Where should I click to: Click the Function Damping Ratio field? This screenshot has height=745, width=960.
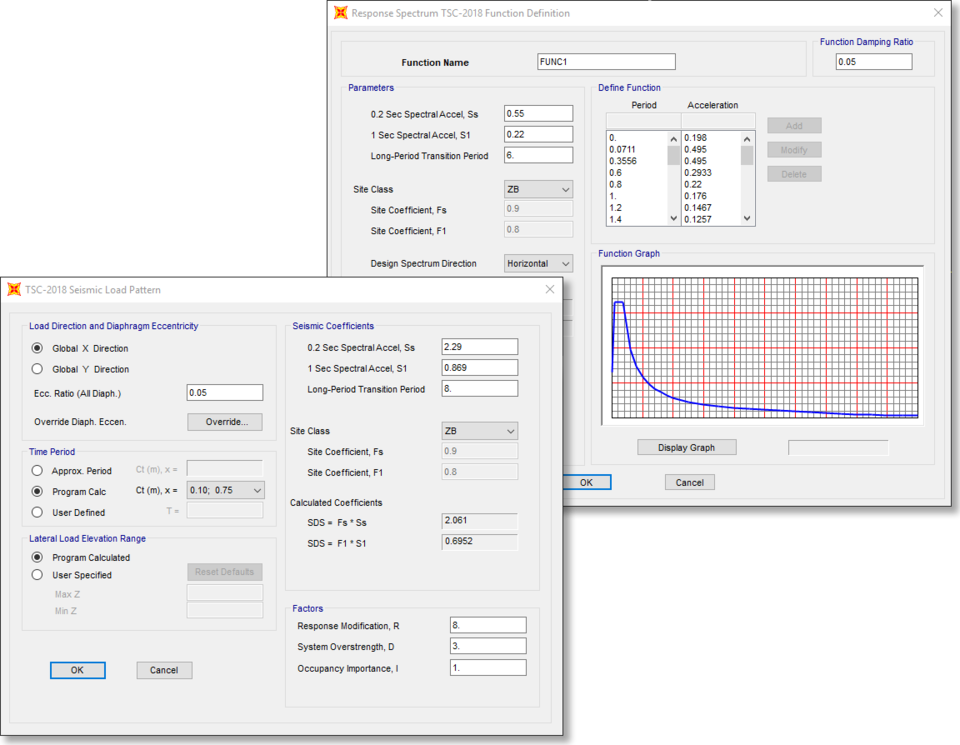[x=874, y=62]
